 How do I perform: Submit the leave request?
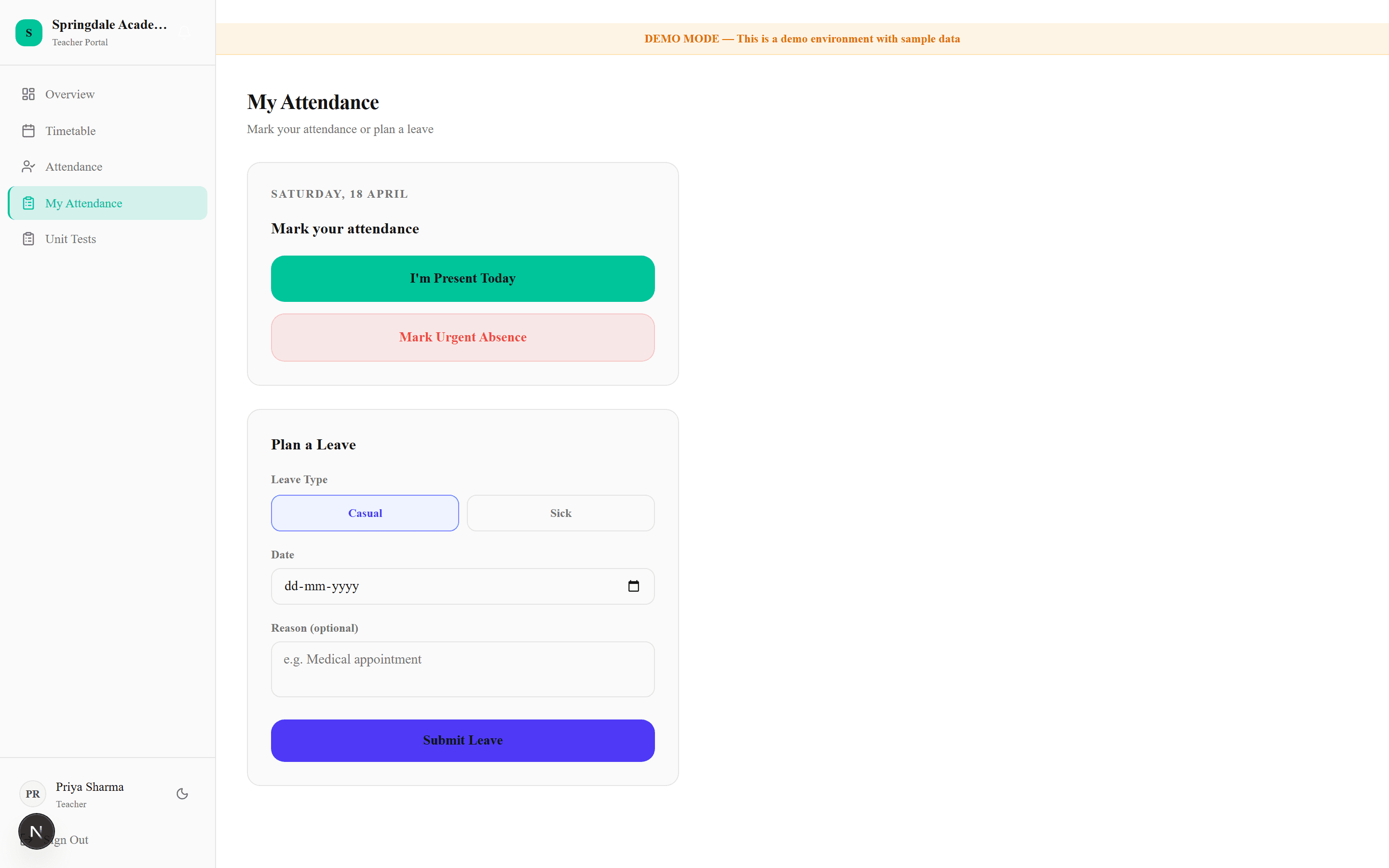(463, 741)
